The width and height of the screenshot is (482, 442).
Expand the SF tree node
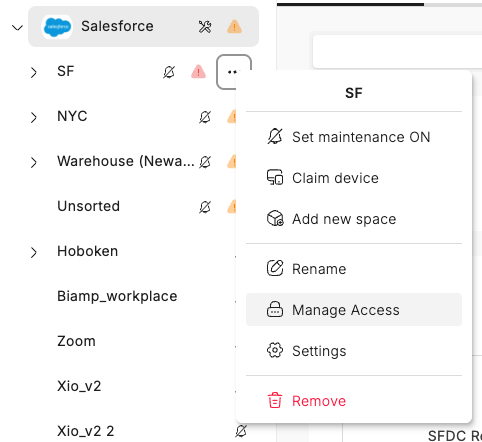33,72
